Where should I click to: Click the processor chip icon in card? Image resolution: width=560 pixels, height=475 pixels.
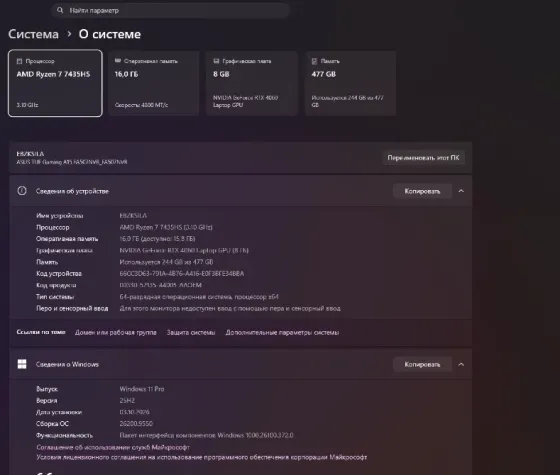click(x=19, y=61)
